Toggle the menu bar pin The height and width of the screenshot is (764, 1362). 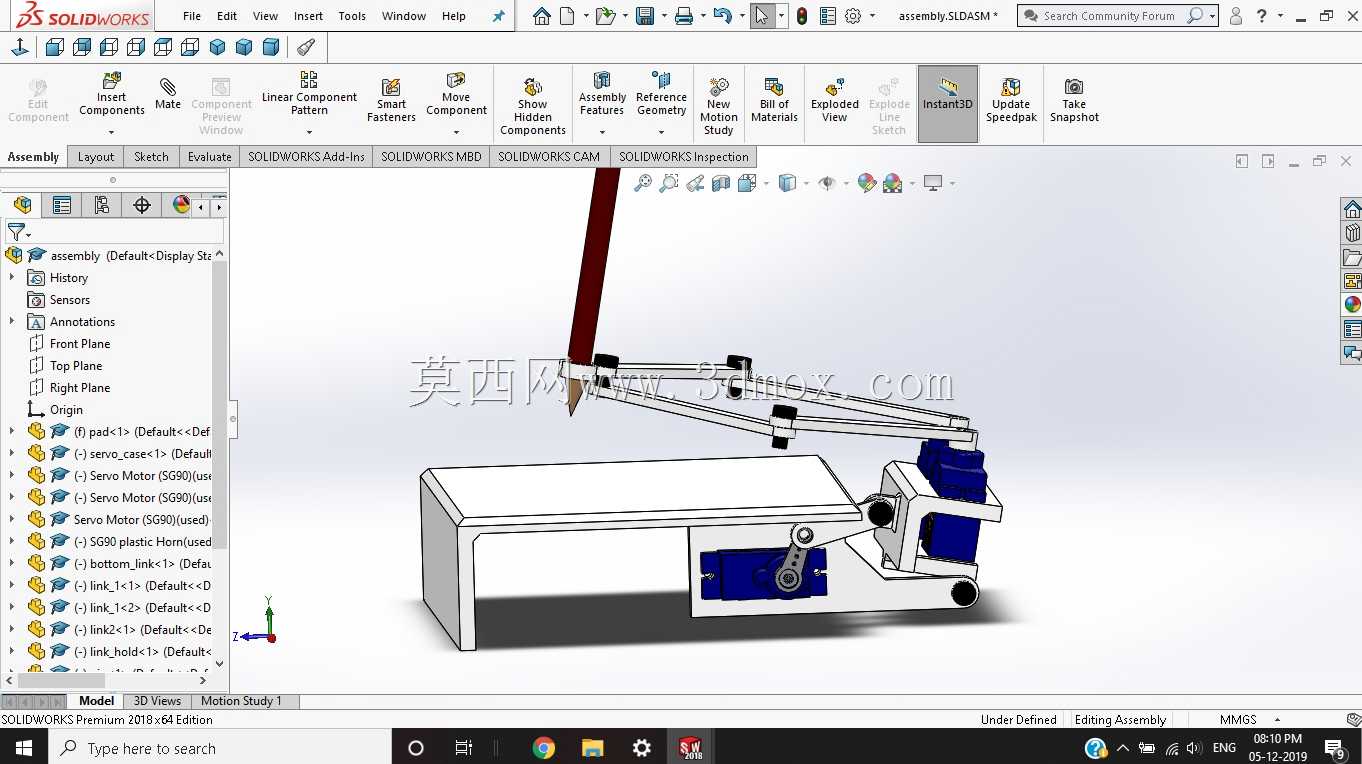[499, 16]
